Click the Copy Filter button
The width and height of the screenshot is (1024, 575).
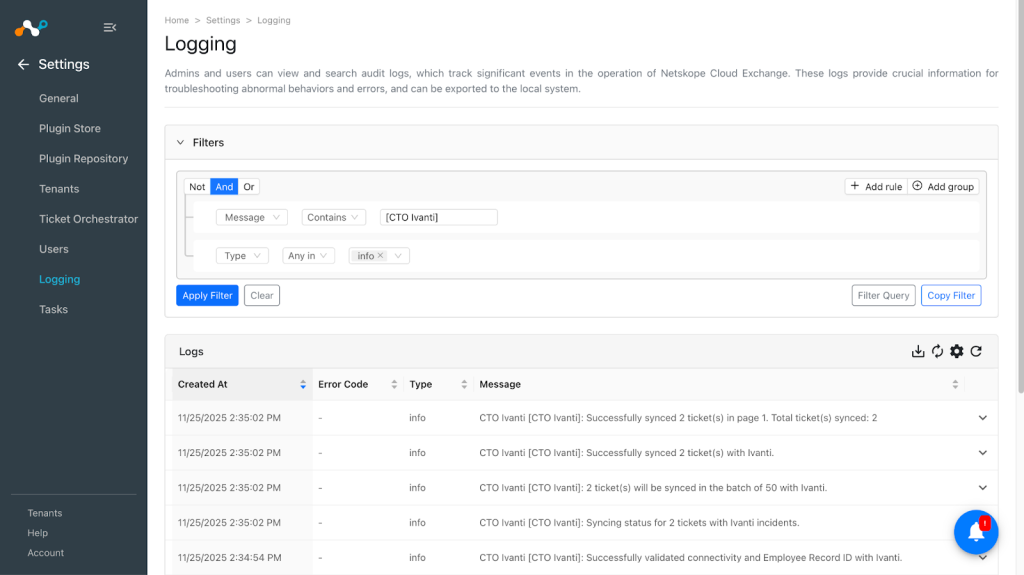tap(951, 295)
